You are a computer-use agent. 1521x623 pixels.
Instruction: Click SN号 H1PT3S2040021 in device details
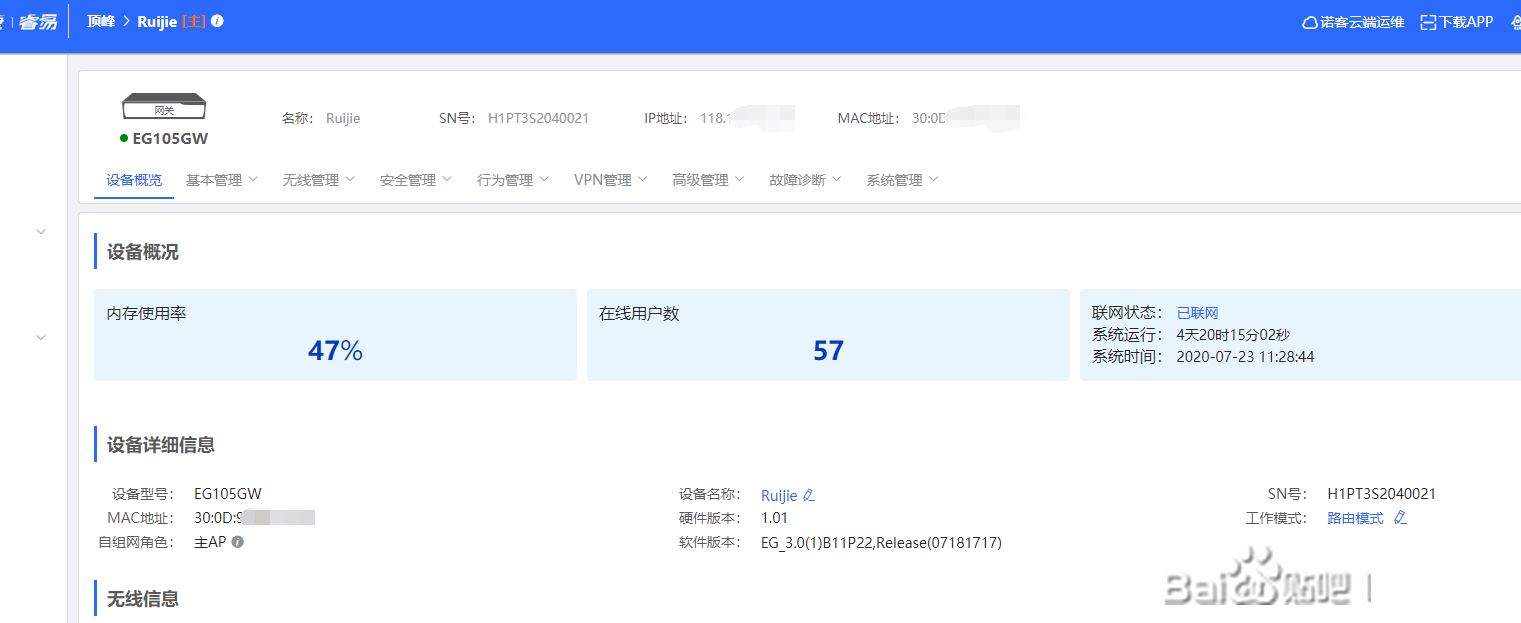point(1382,493)
